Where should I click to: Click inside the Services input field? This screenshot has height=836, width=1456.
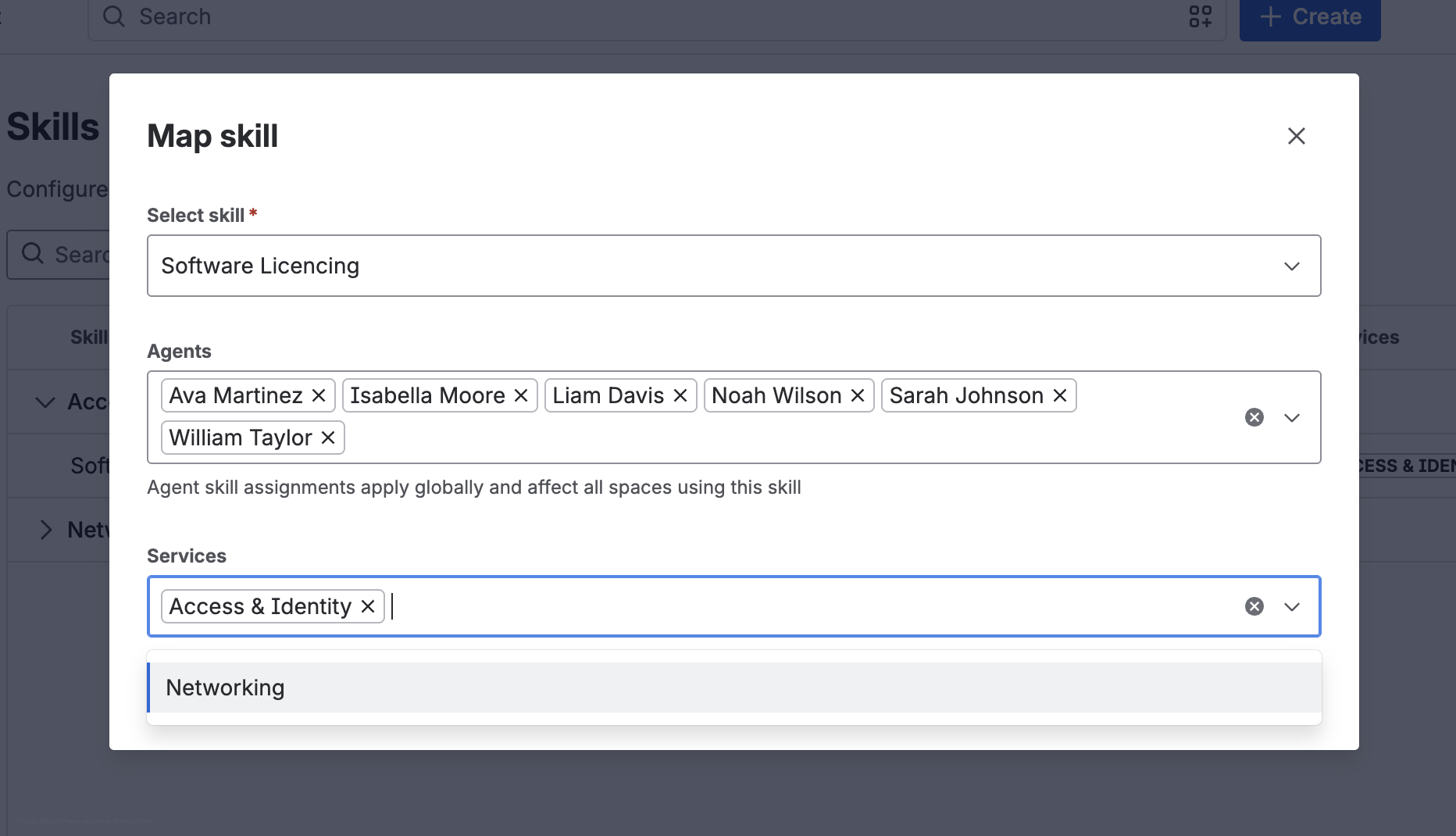(812, 606)
